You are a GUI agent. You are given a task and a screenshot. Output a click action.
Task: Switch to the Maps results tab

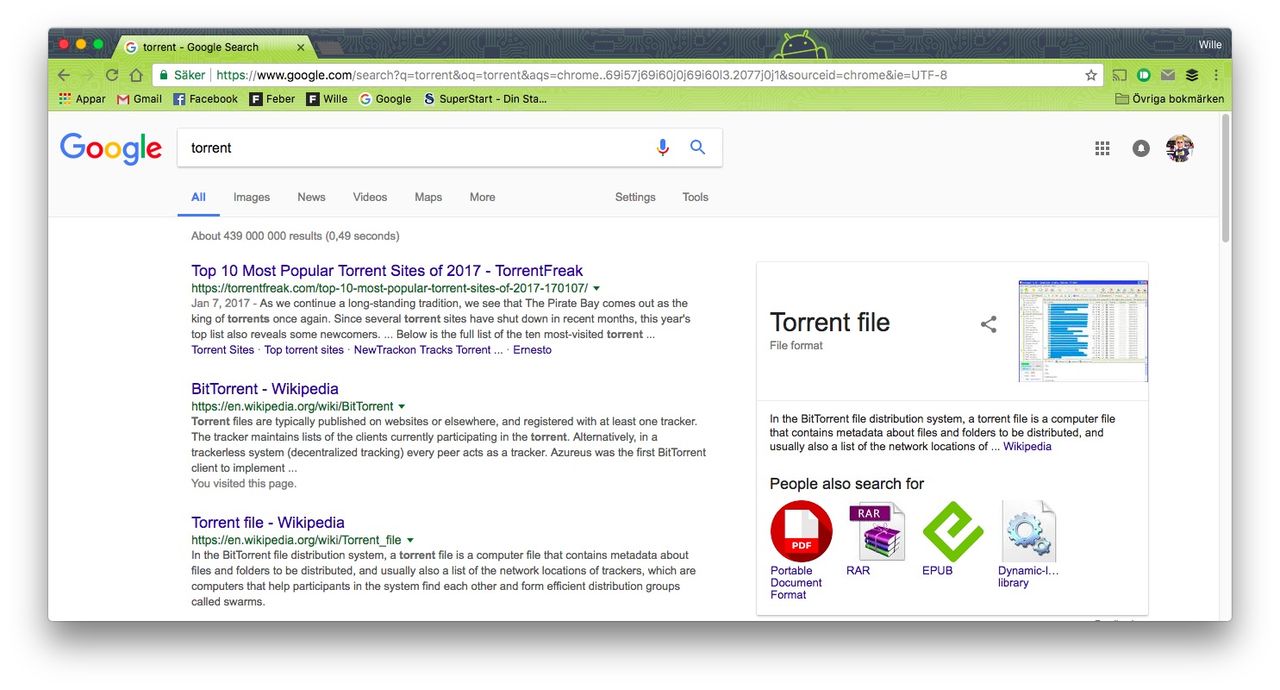[428, 197]
